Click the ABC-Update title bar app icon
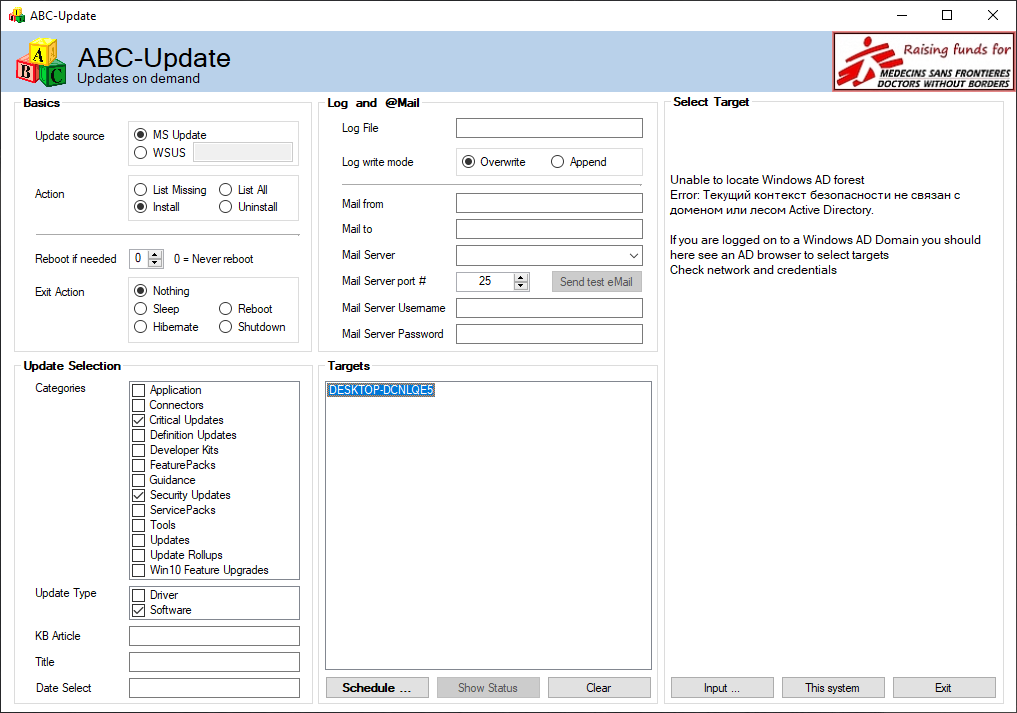 coord(17,16)
